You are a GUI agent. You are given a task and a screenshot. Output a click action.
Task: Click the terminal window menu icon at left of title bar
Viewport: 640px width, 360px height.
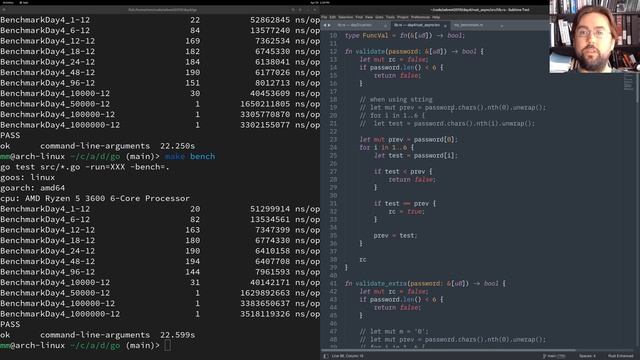coord(4,9)
